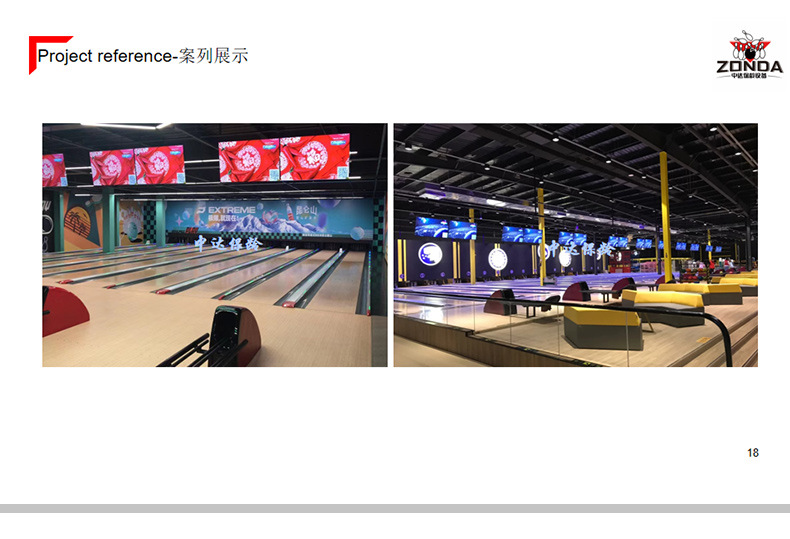Image resolution: width=790 pixels, height=539 pixels.
Task: Click page number 18
Action: [753, 453]
